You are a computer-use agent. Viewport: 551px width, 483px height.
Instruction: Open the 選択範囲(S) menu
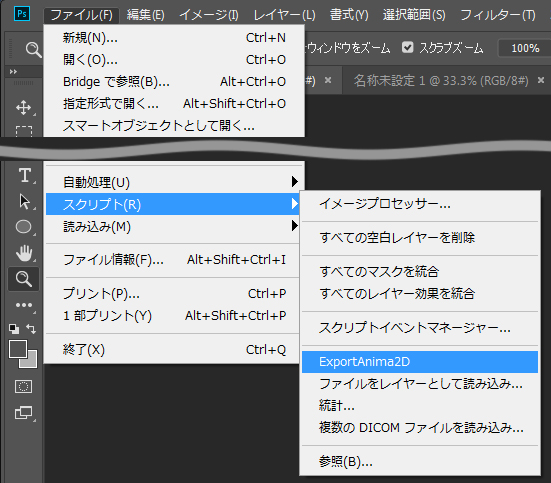414,15
